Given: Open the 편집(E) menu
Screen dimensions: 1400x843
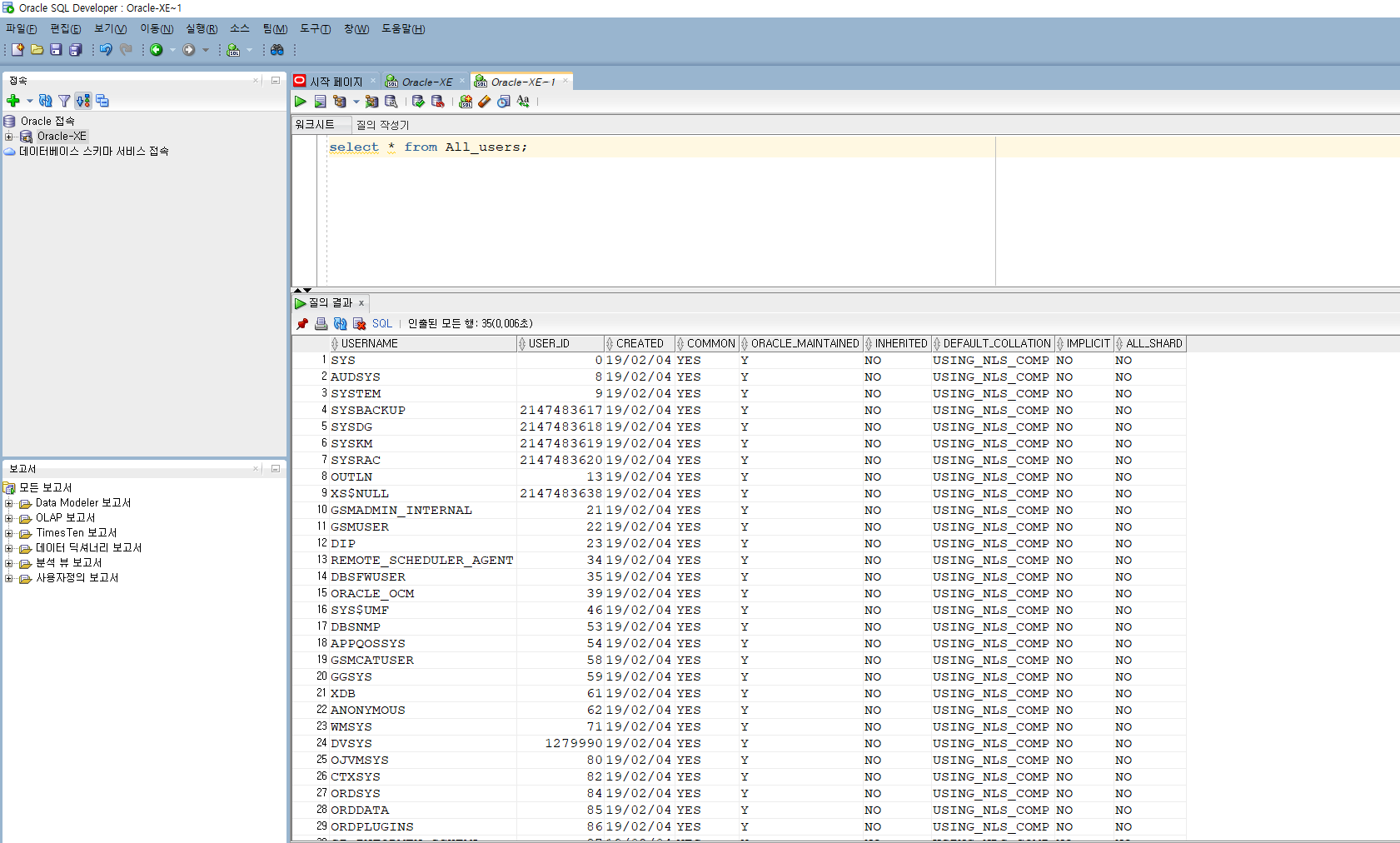Looking at the screenshot, I should tap(66, 29).
